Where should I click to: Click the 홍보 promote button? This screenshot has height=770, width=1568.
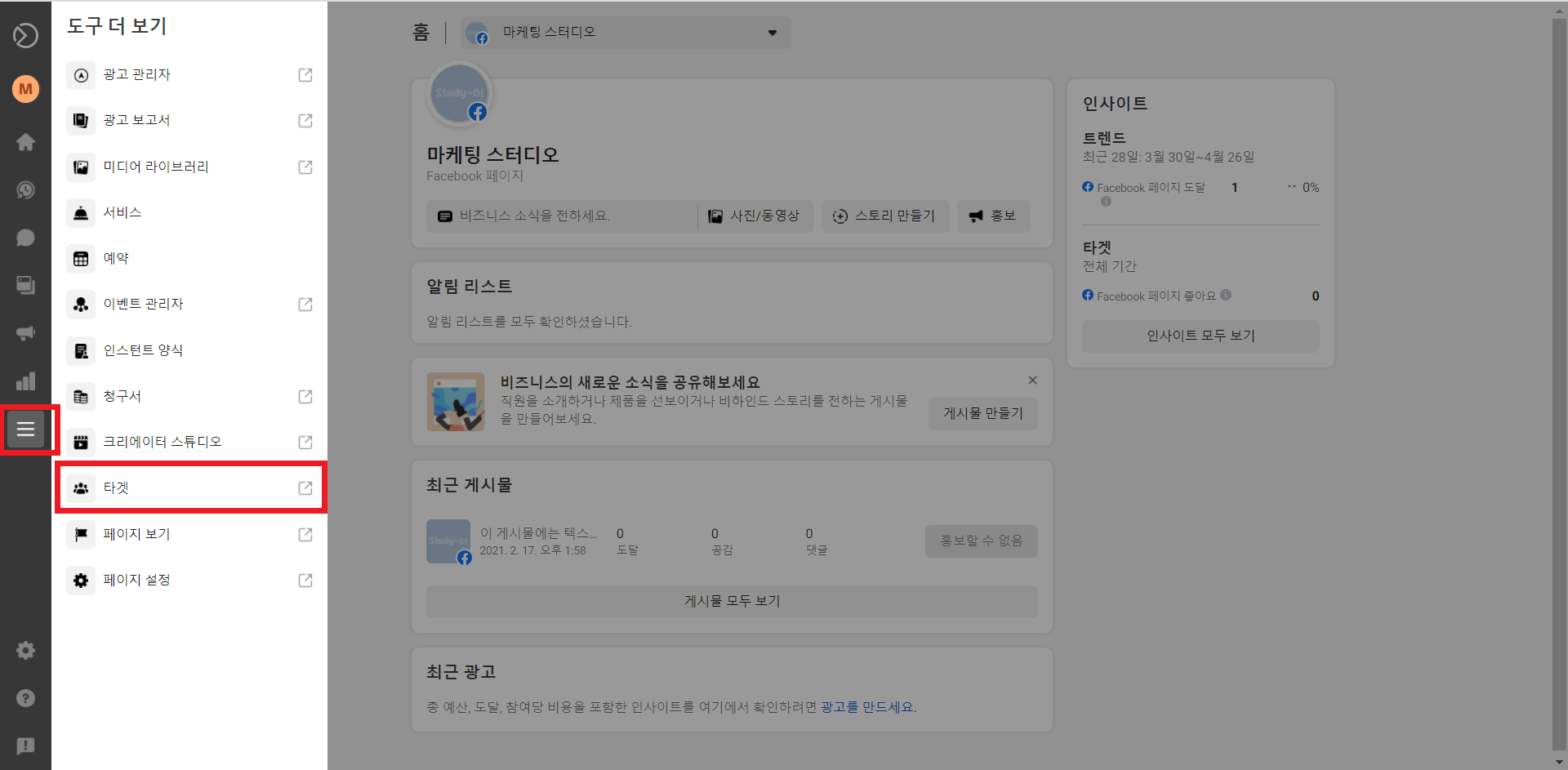[x=993, y=216]
